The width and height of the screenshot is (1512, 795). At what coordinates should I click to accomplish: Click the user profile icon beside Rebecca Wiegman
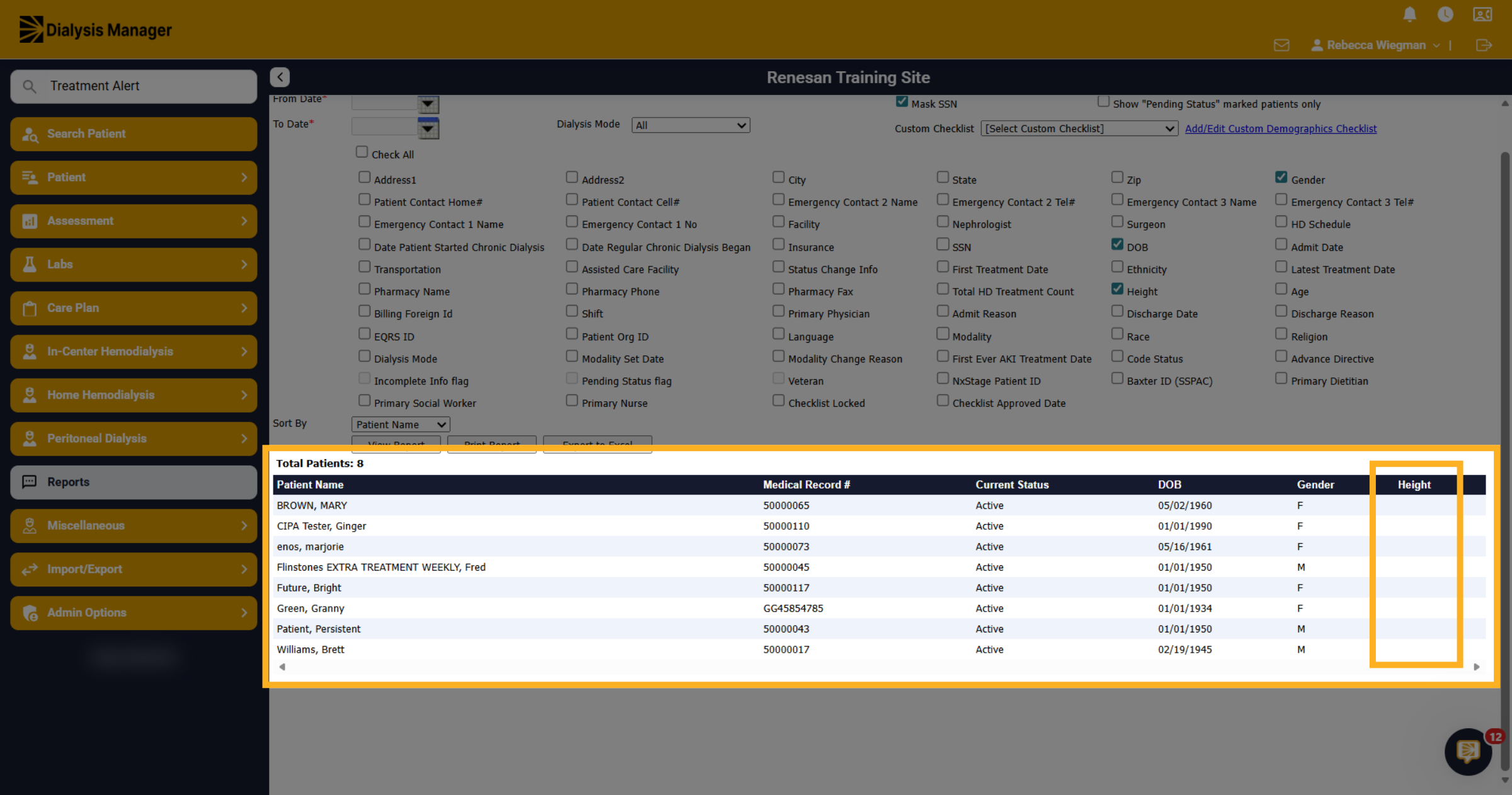pos(1317,45)
